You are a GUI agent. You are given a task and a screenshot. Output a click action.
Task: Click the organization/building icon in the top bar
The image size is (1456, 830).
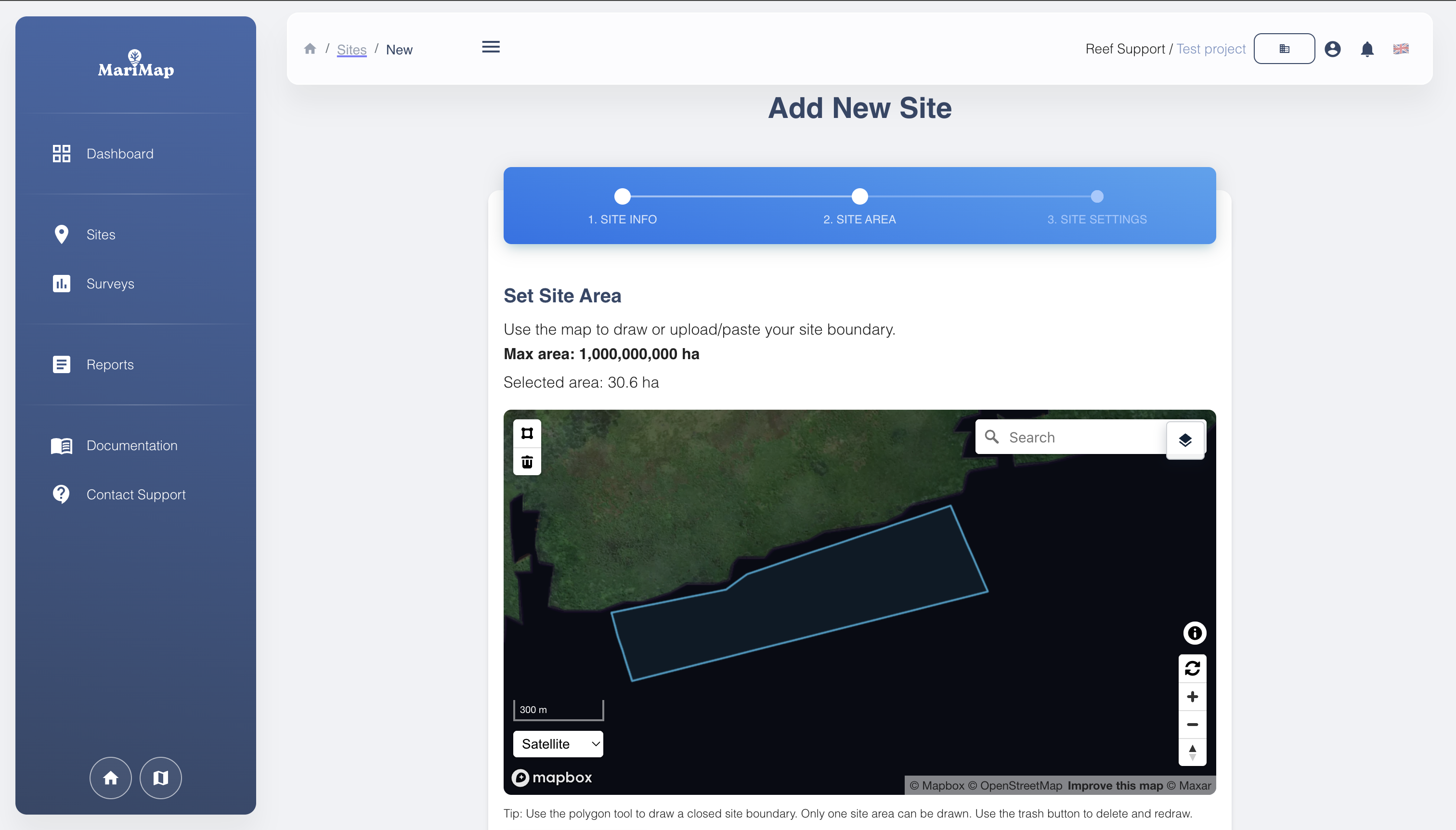1285,49
